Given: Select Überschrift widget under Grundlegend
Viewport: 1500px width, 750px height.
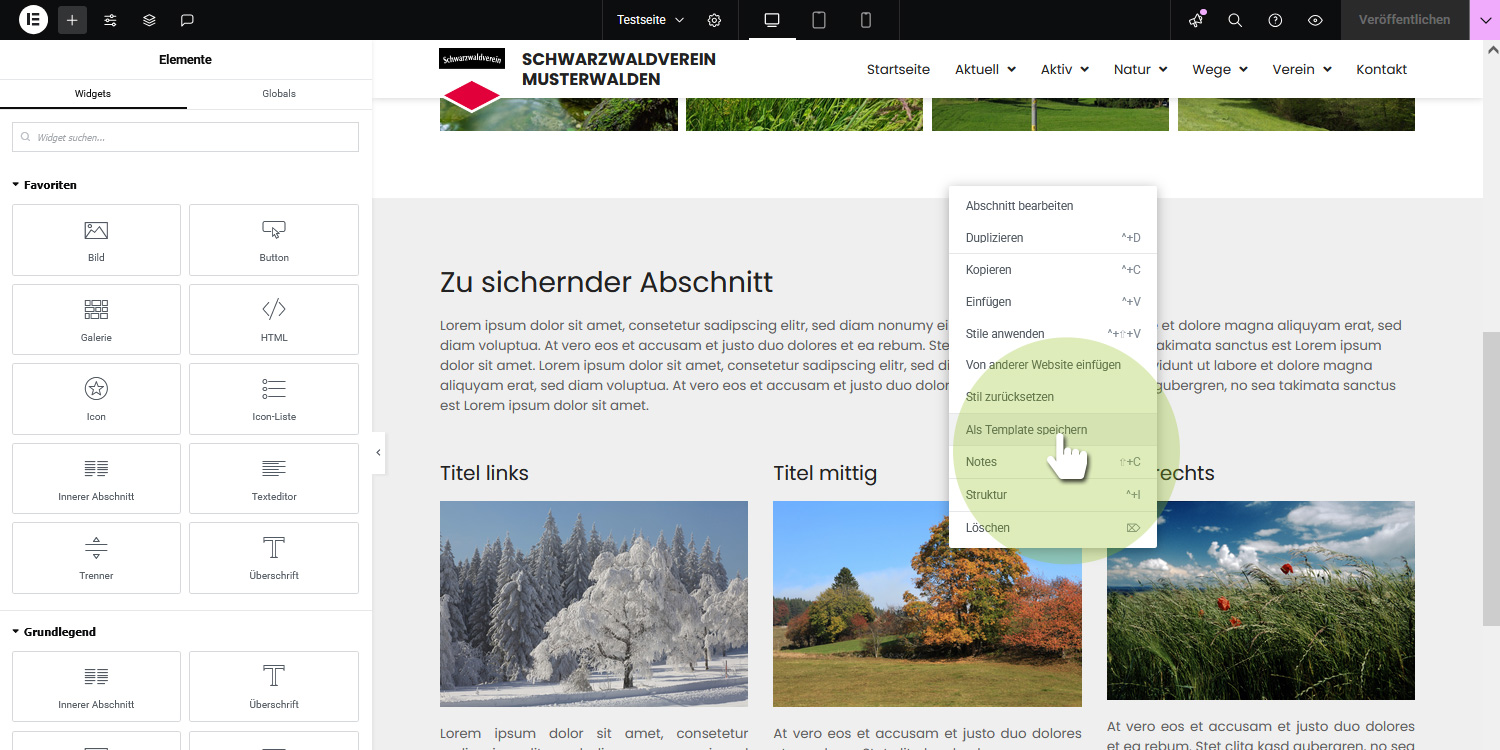Looking at the screenshot, I should (274, 686).
